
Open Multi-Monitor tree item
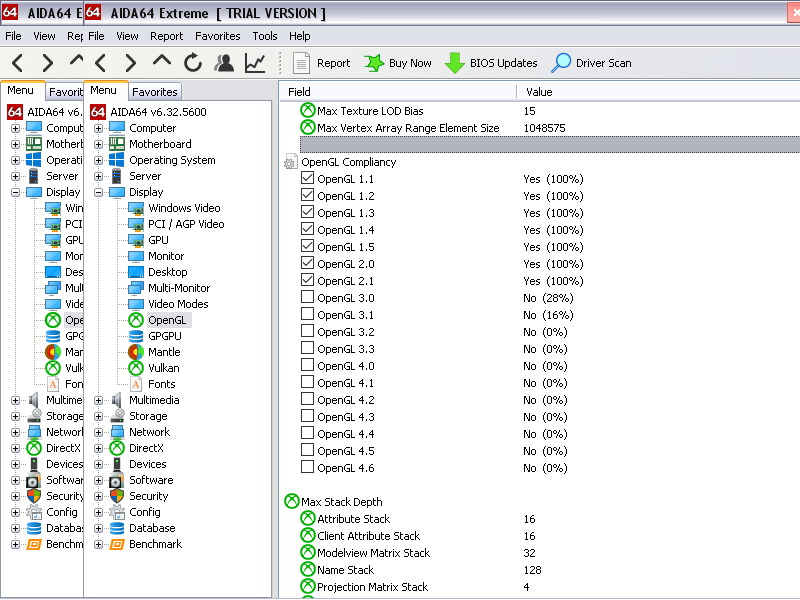tap(179, 288)
